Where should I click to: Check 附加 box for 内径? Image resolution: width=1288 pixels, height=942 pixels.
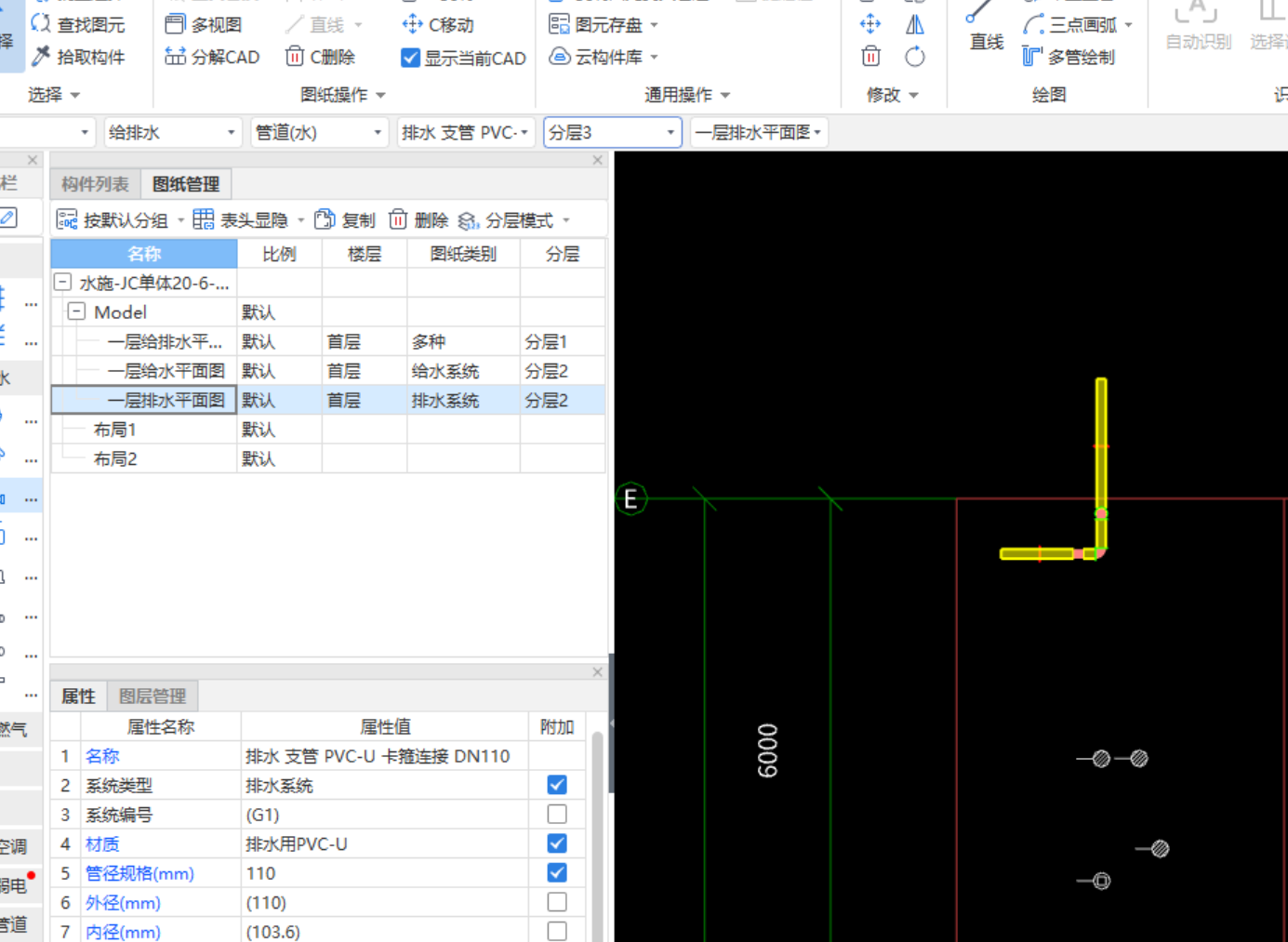click(557, 931)
